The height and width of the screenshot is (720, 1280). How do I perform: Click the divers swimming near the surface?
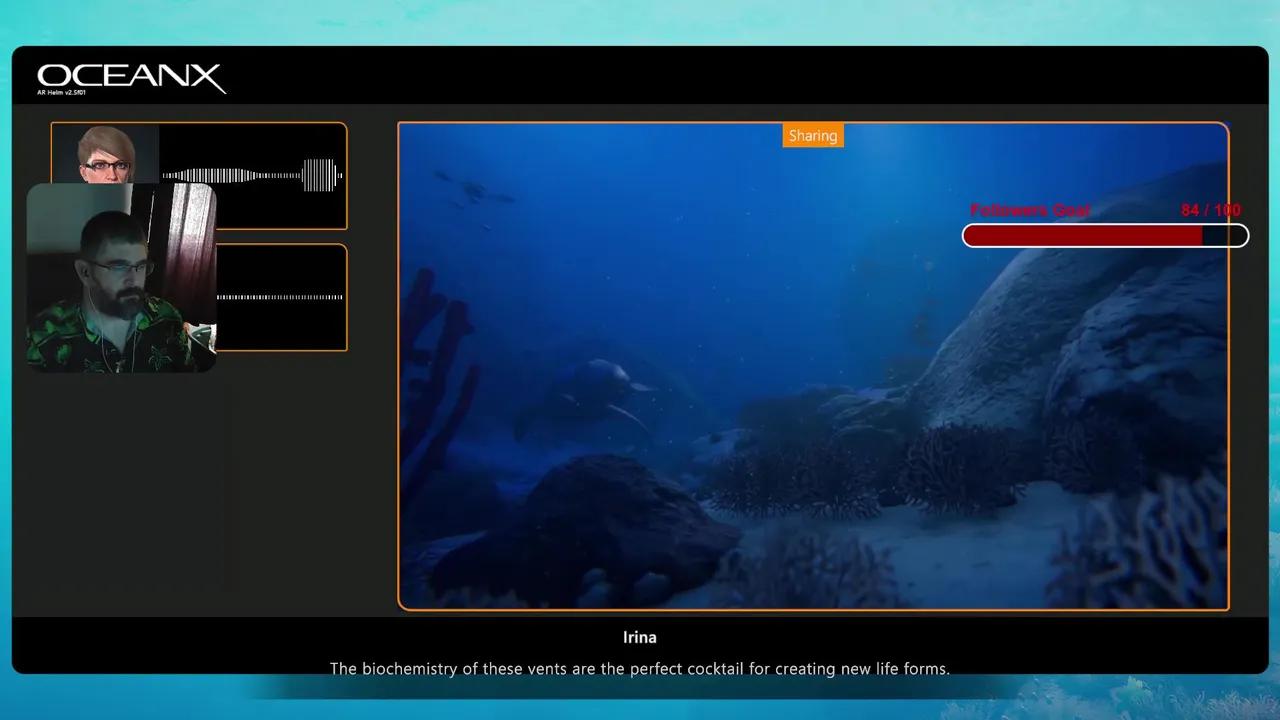(x=472, y=190)
